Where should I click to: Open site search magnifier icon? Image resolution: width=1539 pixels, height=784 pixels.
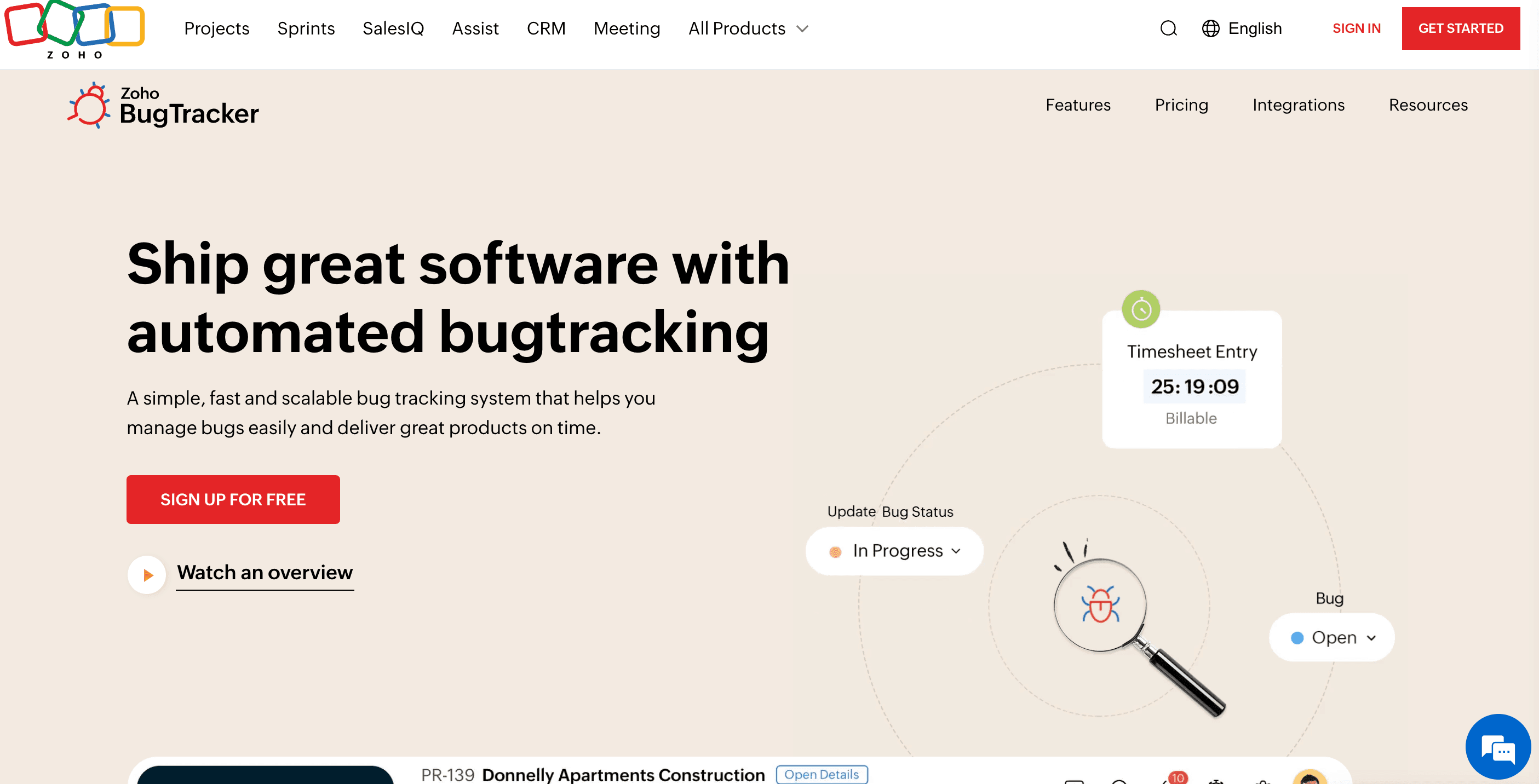(1168, 28)
